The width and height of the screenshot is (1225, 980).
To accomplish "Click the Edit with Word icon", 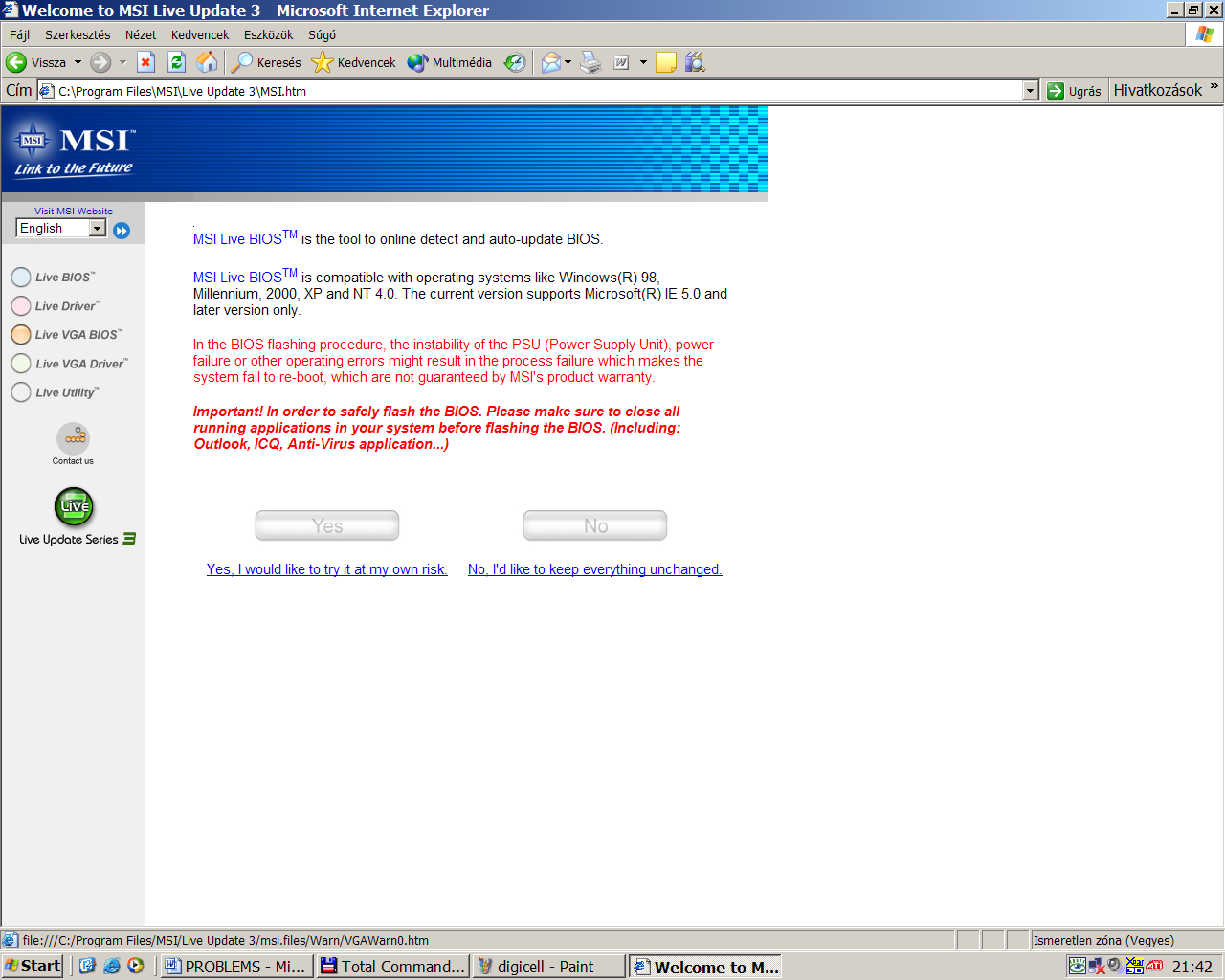I will (621, 62).
